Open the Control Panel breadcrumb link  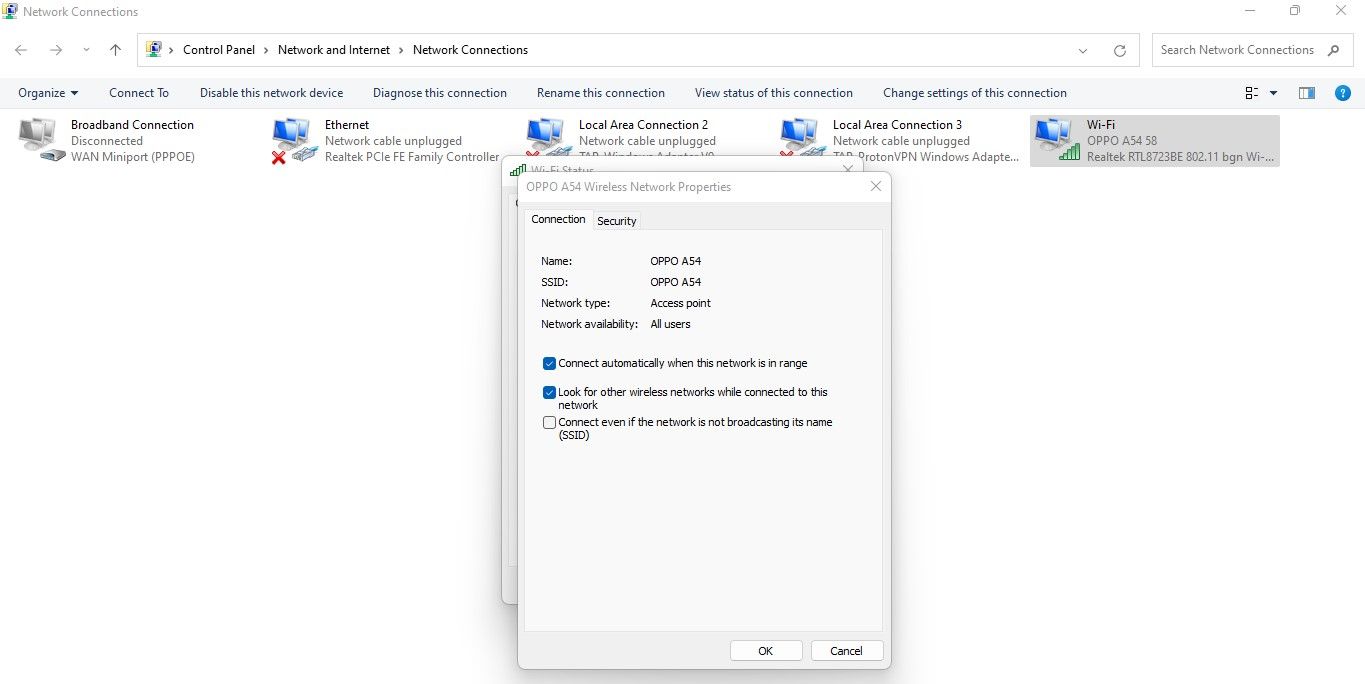coord(219,49)
